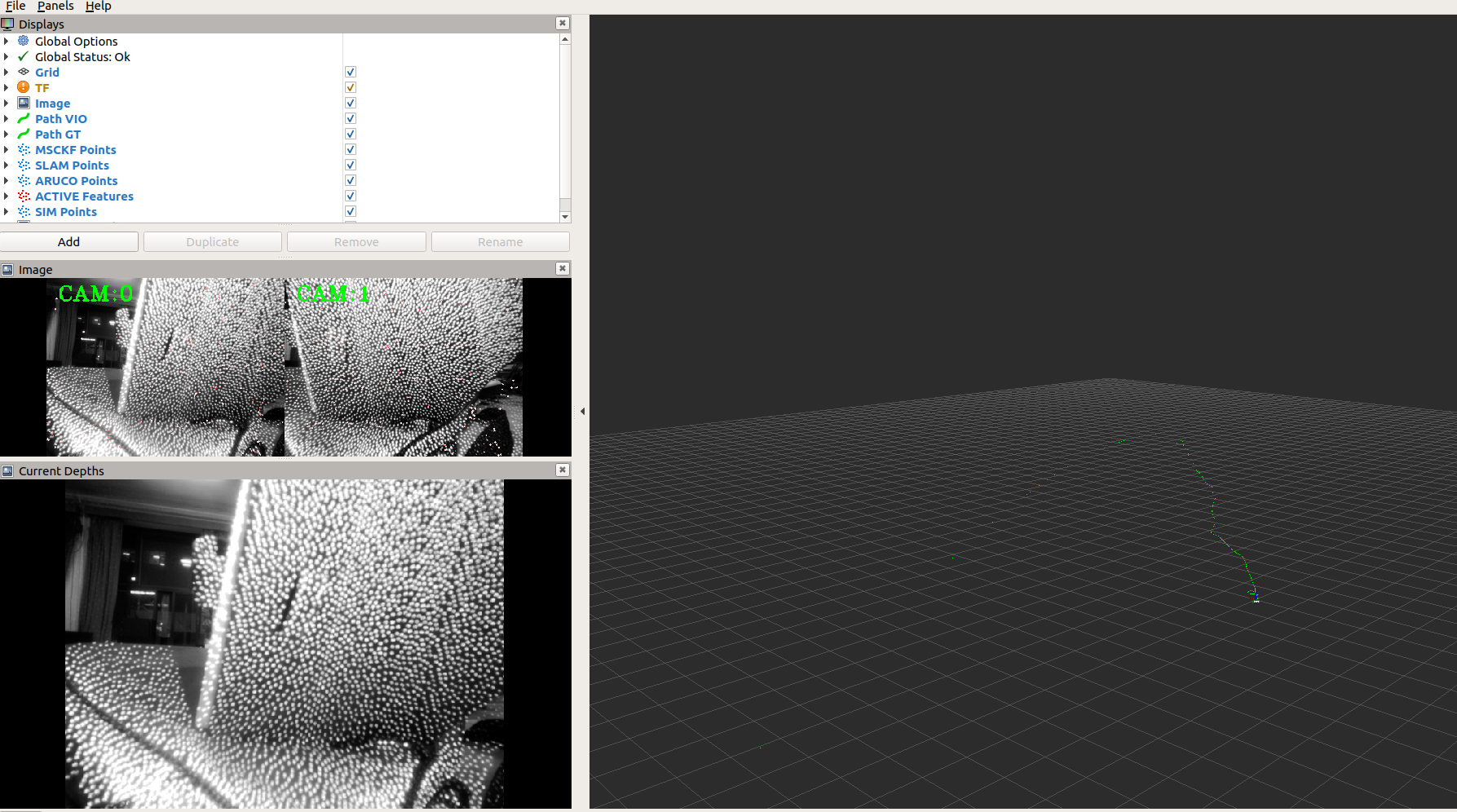This screenshot has width=1457, height=812.
Task: Open the Help menu
Action: point(98,7)
